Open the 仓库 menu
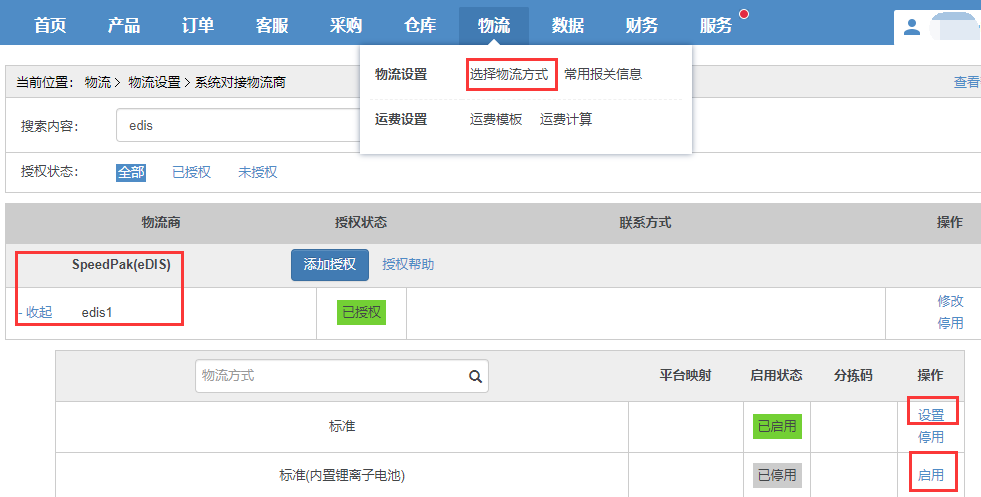The image size is (981, 497). click(420, 25)
